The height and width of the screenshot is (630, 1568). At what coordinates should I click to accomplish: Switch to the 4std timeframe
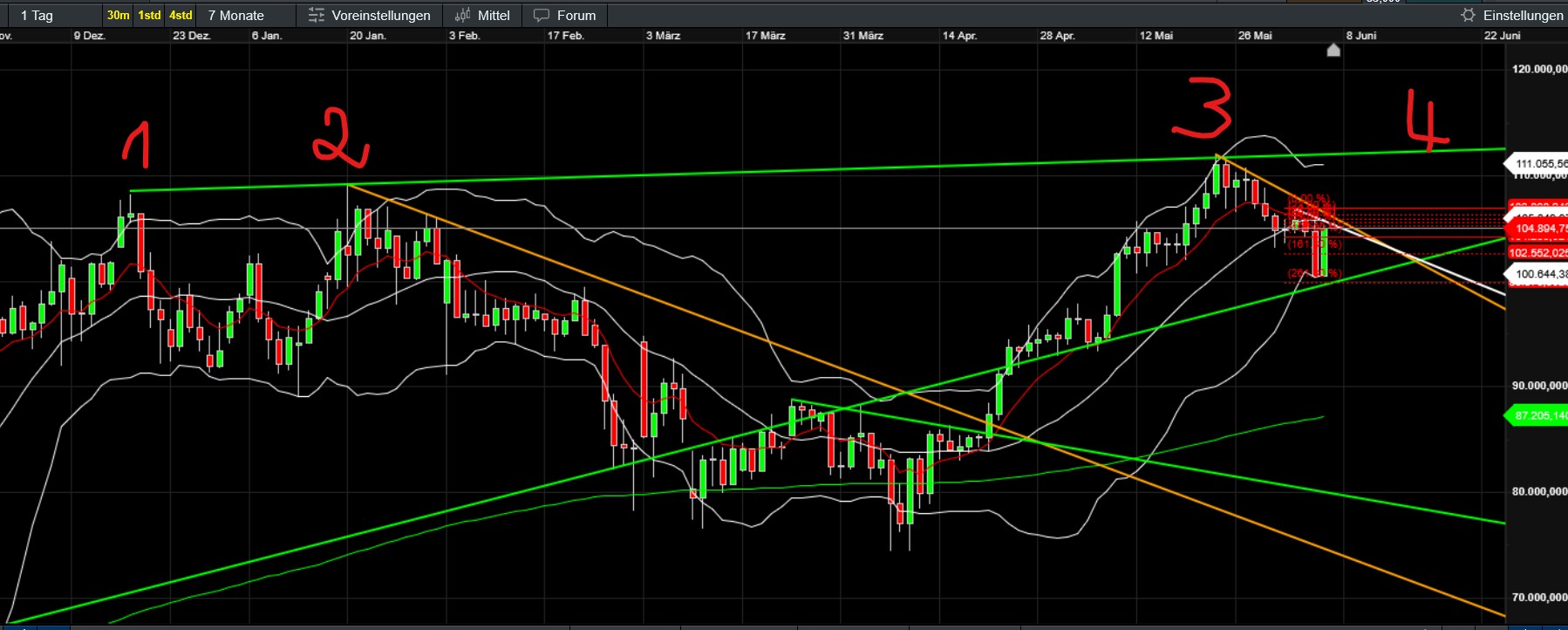coord(181,16)
